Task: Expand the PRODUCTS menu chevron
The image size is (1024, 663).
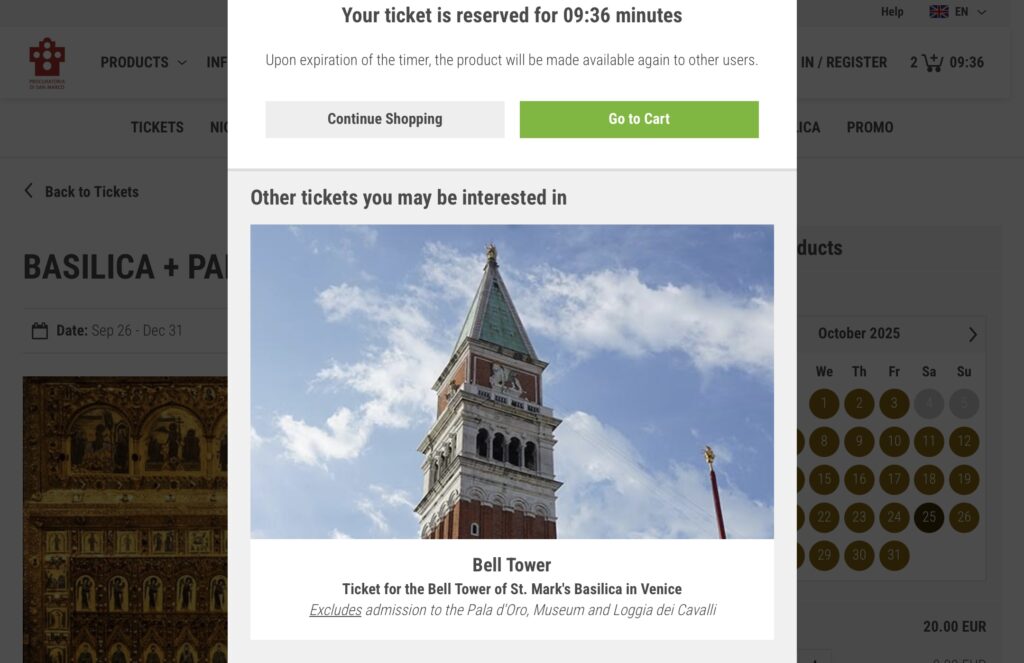Action: click(x=182, y=62)
